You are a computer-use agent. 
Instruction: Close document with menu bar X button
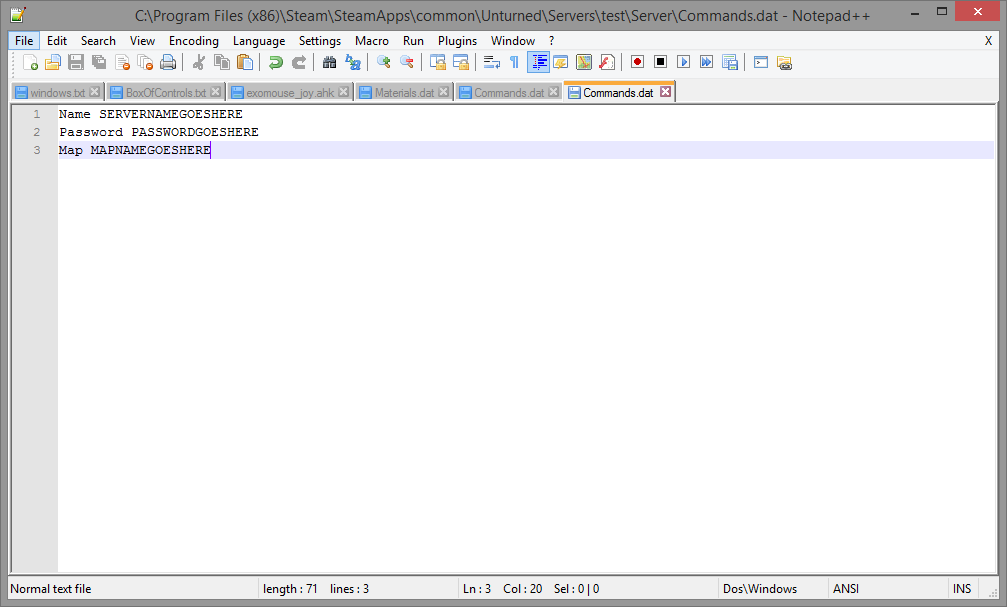[x=988, y=40]
